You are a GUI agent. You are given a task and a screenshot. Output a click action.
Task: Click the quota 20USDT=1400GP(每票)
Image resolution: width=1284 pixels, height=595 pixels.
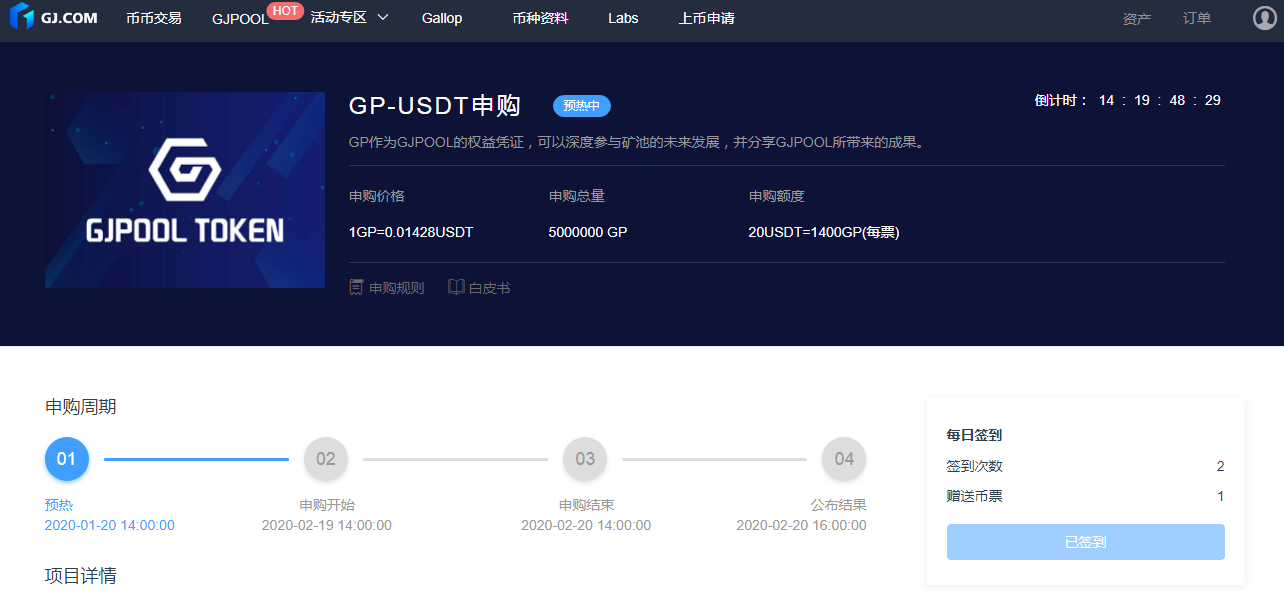[x=824, y=232]
